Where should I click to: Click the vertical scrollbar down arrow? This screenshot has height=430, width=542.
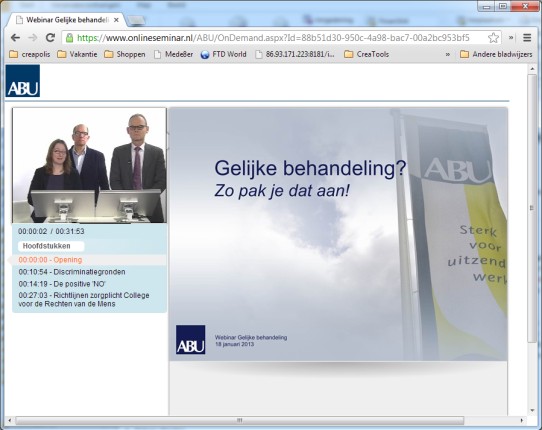(x=532, y=411)
